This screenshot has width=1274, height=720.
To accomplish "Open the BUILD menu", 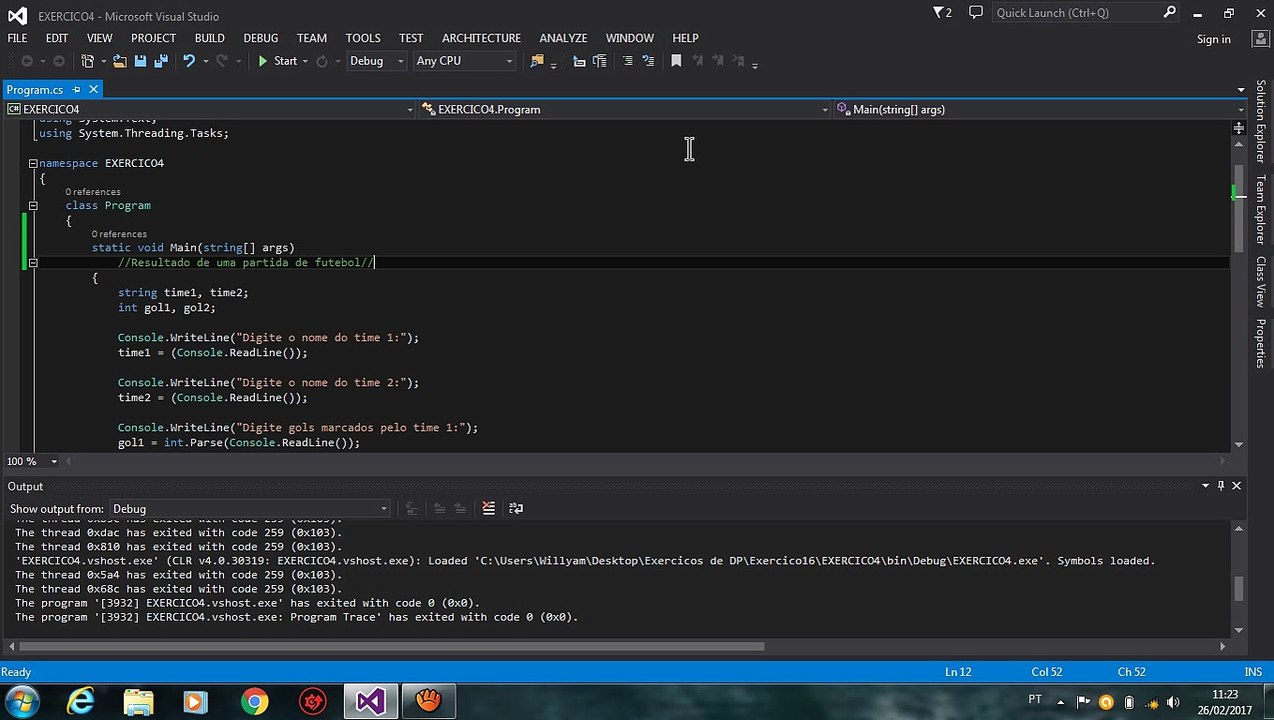I will [x=209, y=38].
